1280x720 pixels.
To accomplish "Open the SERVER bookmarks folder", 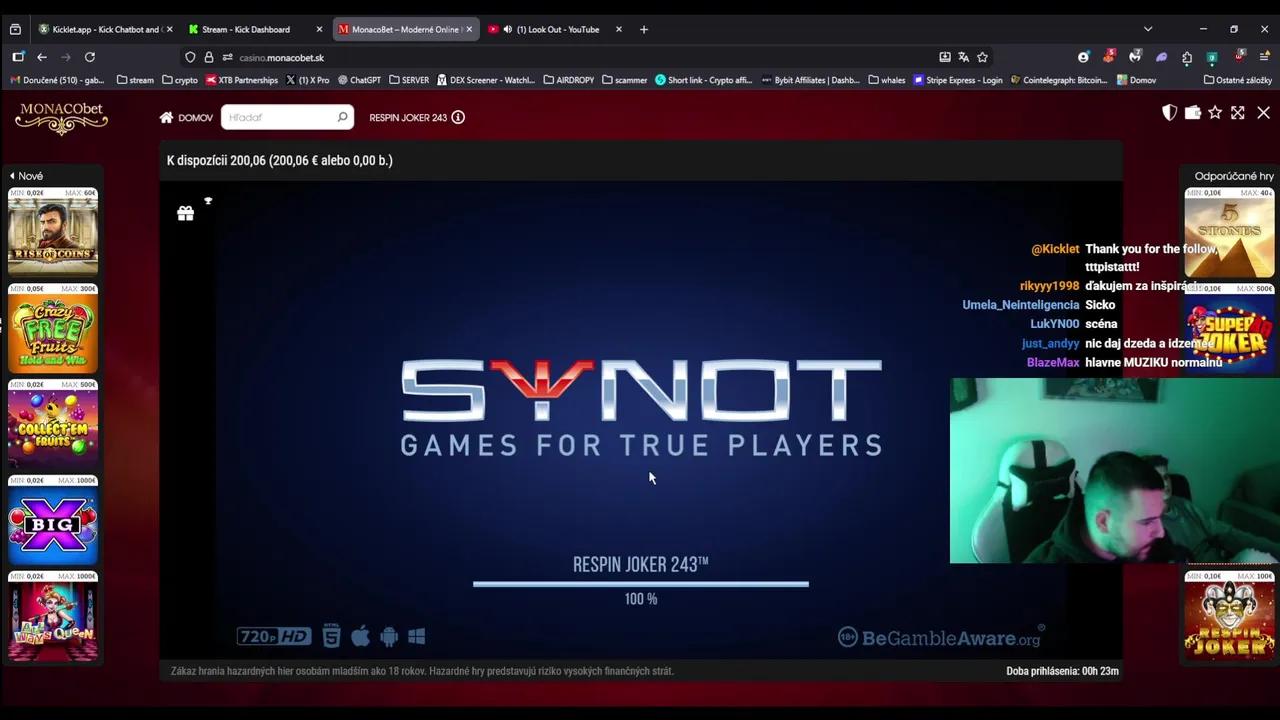I will pos(409,80).
